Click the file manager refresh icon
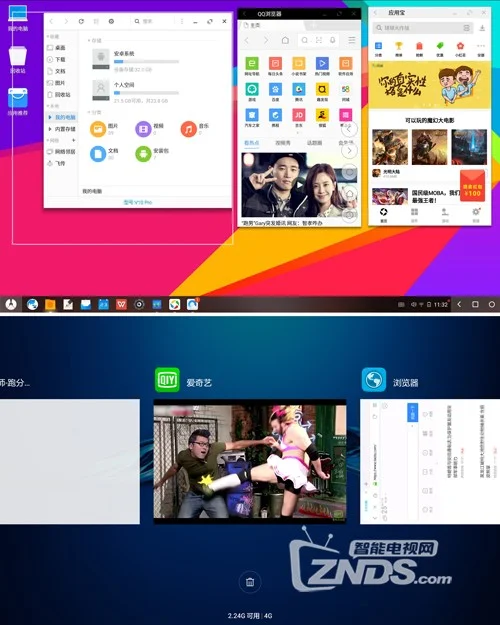 pos(81,21)
